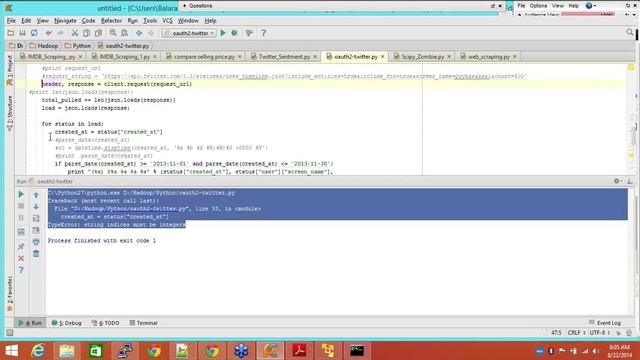Switch to the web_scraping.py editor tab

(488, 57)
